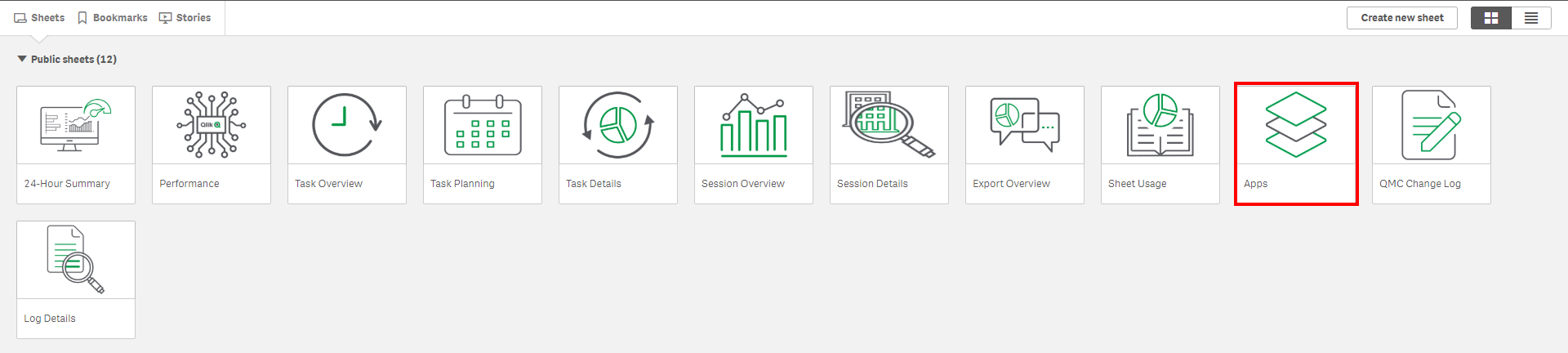Screen dimensions: 1568x353
Task: Open the Performance sheet circuit icon
Action: [x=212, y=125]
